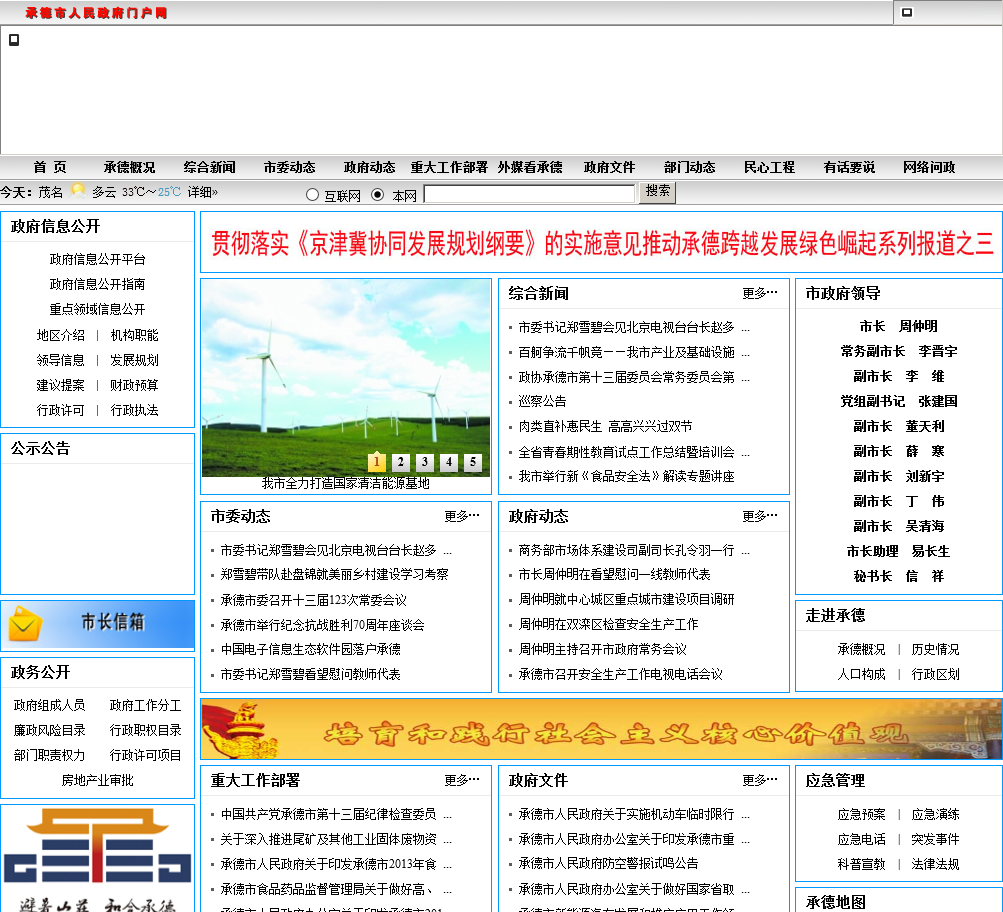Image resolution: width=1003 pixels, height=912 pixels.
Task: Click the 承德市人民政府门户网 site title
Action: coord(97,13)
